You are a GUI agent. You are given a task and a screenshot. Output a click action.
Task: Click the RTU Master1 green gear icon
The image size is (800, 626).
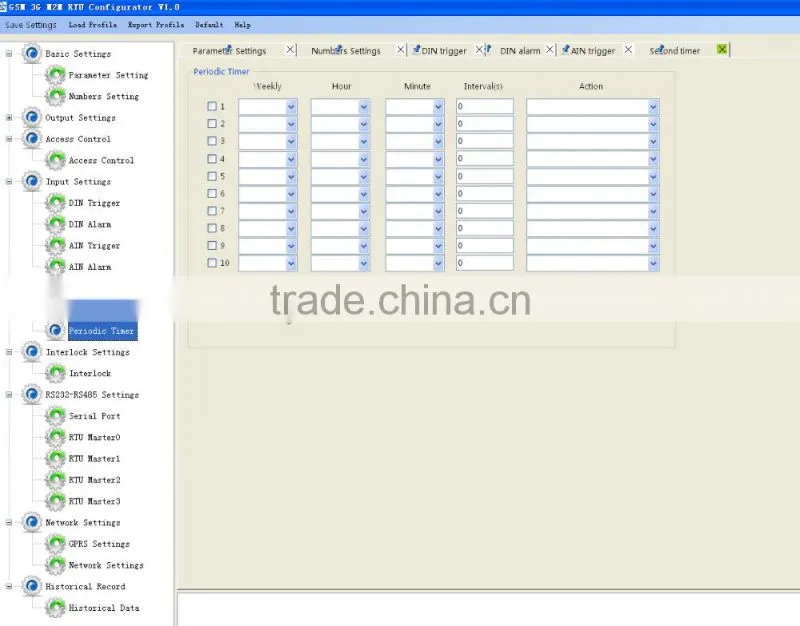point(55,458)
